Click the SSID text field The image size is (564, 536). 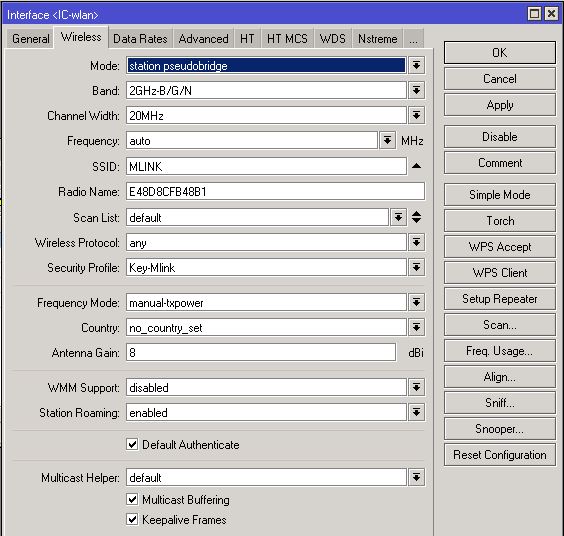tap(267, 166)
